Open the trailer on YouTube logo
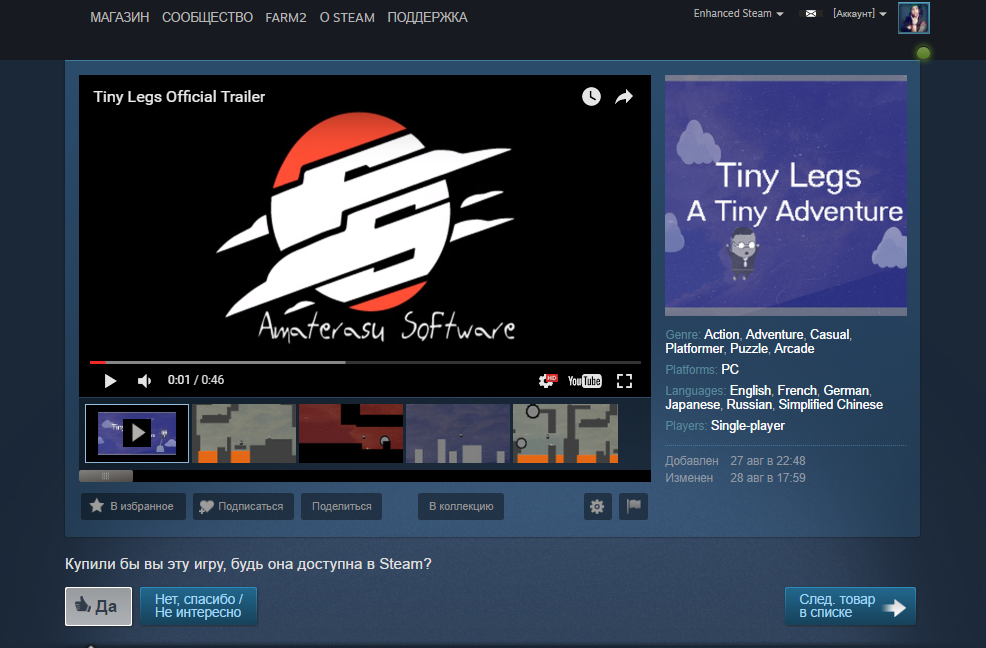 click(x=584, y=381)
